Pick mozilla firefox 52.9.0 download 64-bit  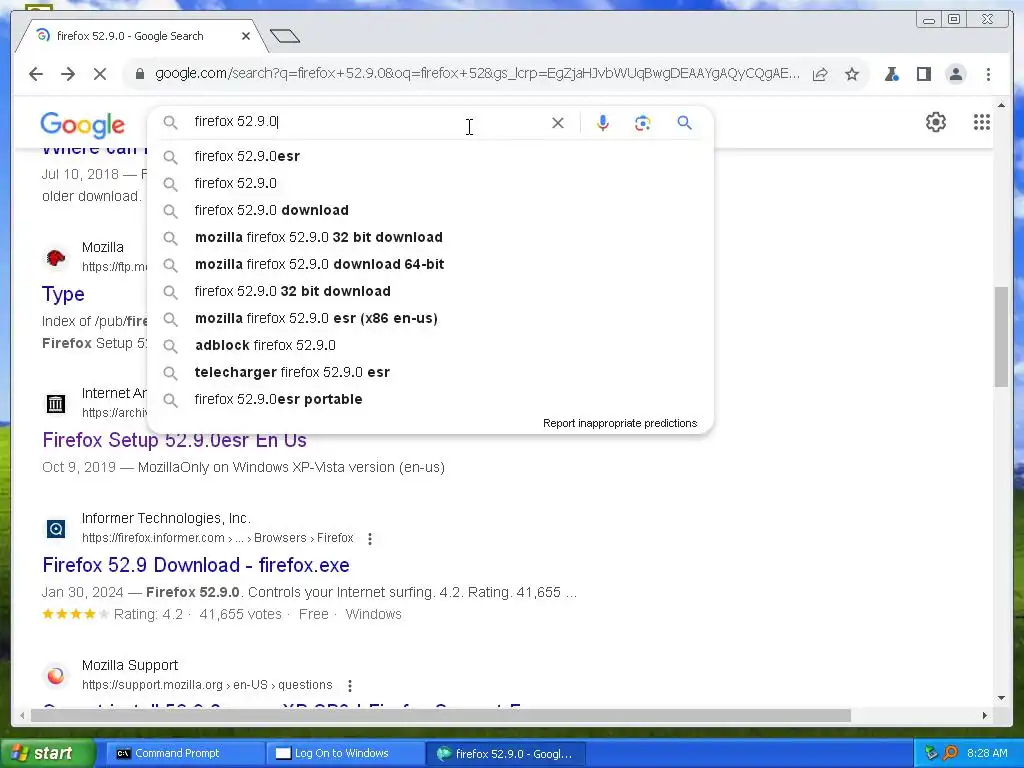[x=430, y=264]
